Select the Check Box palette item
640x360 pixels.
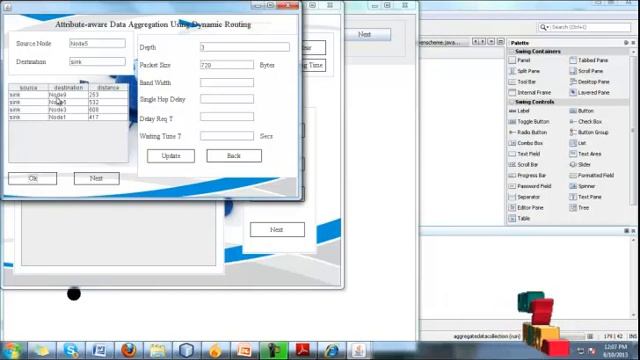pyautogui.click(x=585, y=122)
